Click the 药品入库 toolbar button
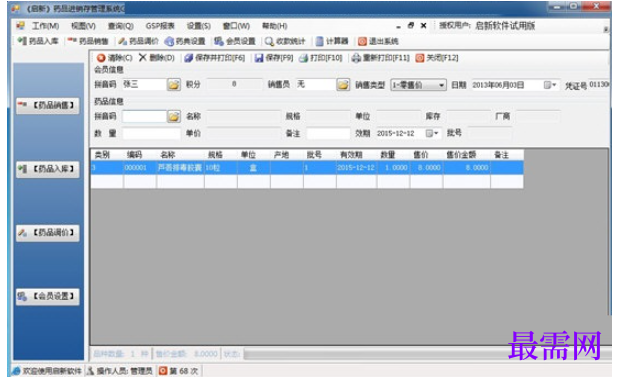 pyautogui.click(x=38, y=41)
